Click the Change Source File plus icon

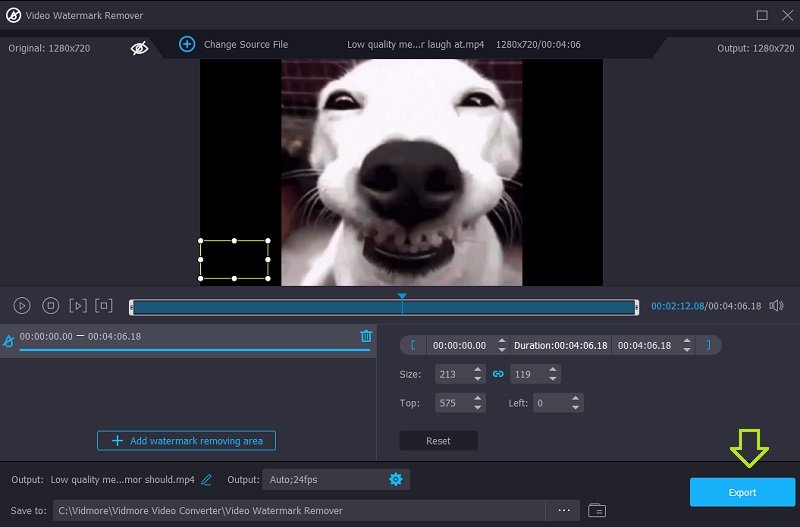(x=187, y=44)
